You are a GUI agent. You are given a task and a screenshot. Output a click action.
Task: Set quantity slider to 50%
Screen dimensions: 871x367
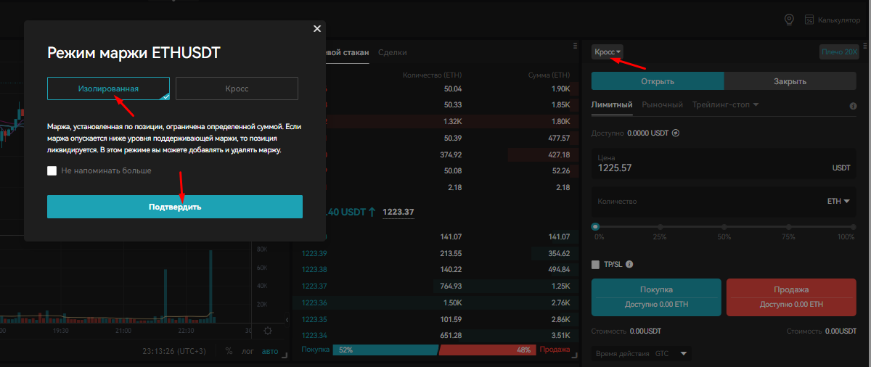coord(724,227)
